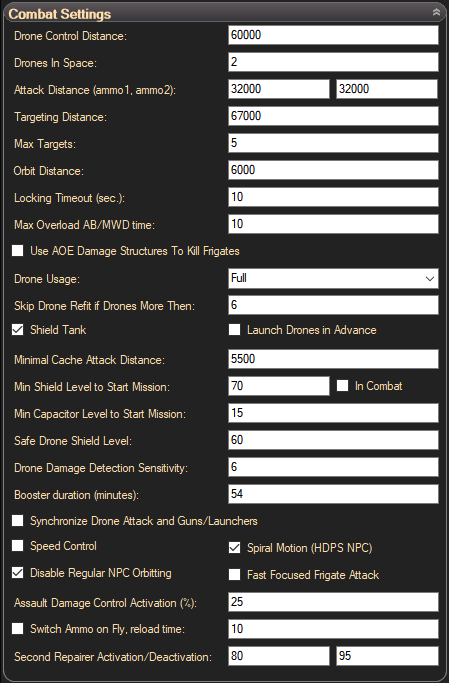This screenshot has width=449, height=683.
Task: Tick the In Combat checkbox
Action: point(342,385)
